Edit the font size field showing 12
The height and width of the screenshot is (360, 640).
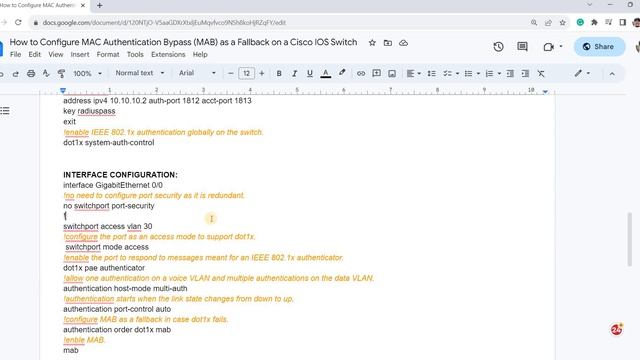pos(247,73)
